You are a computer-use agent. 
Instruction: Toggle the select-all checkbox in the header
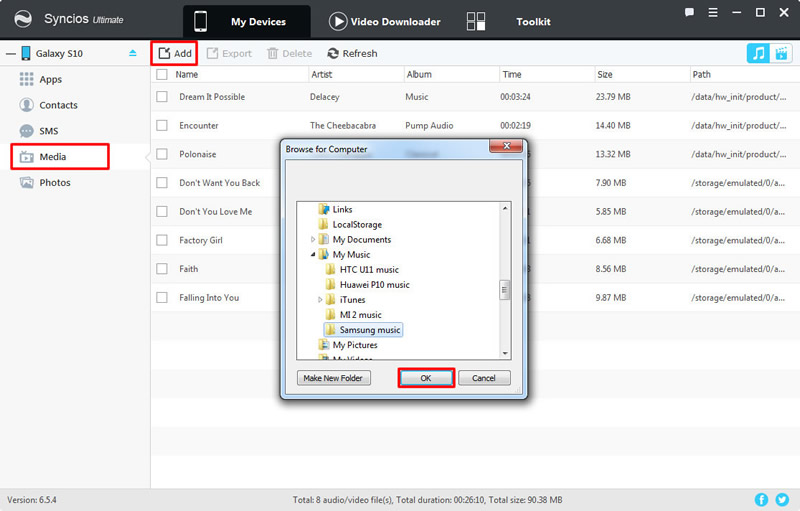pyautogui.click(x=162, y=74)
